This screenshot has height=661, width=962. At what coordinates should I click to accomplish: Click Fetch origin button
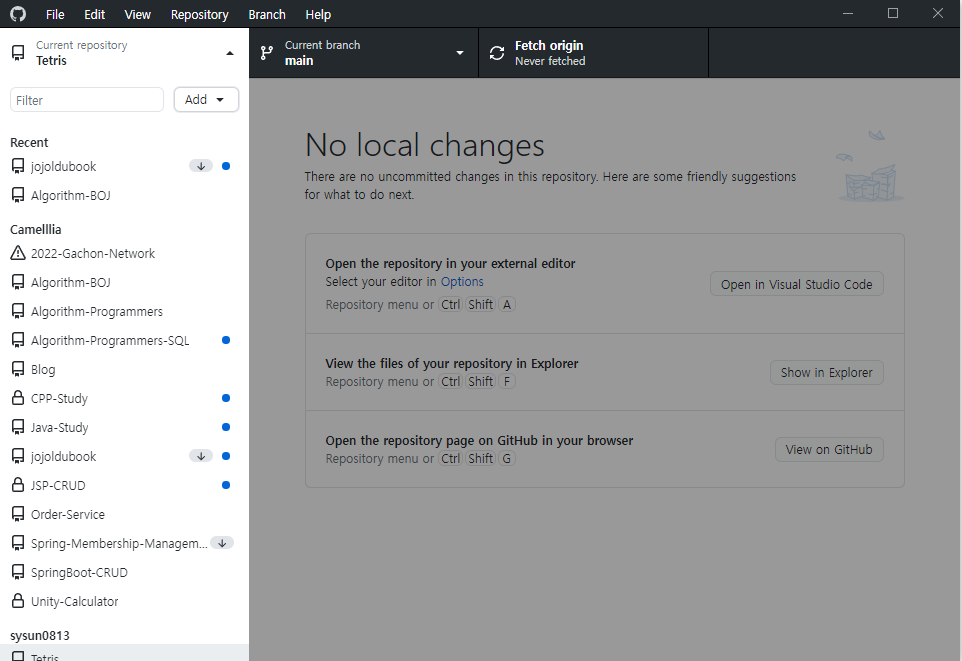pyautogui.click(x=593, y=53)
